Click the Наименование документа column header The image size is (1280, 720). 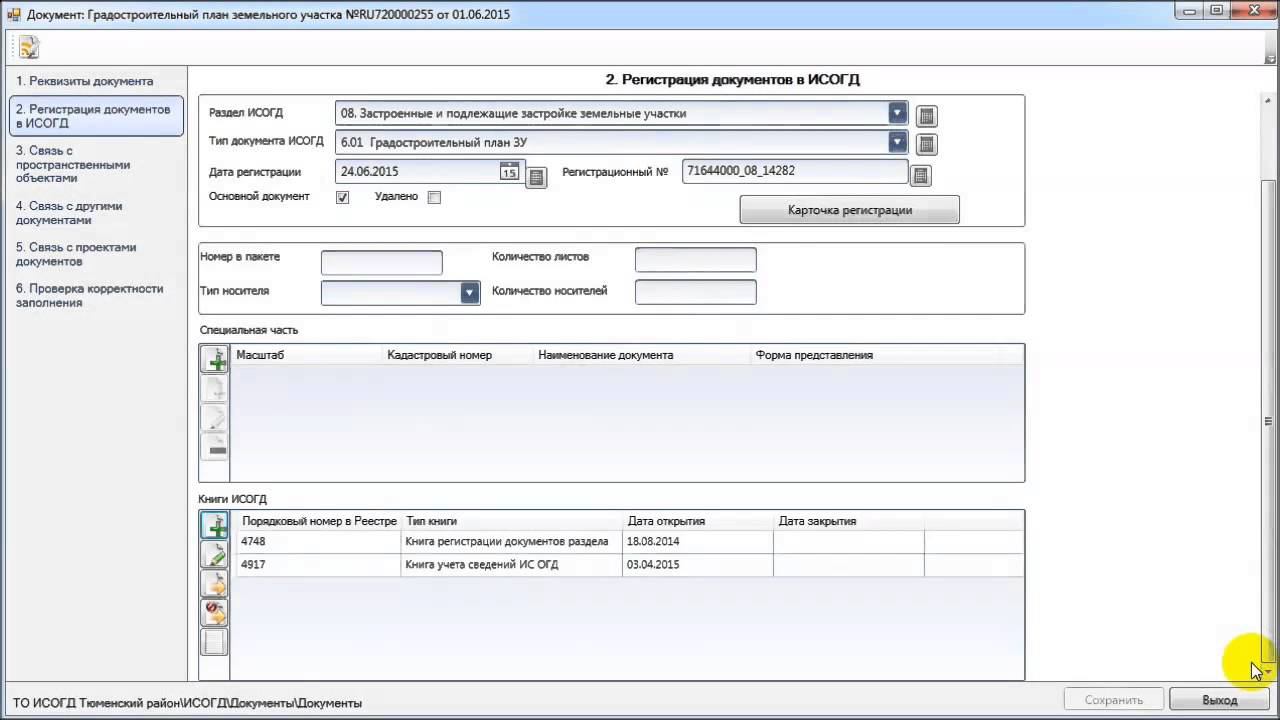pos(605,355)
